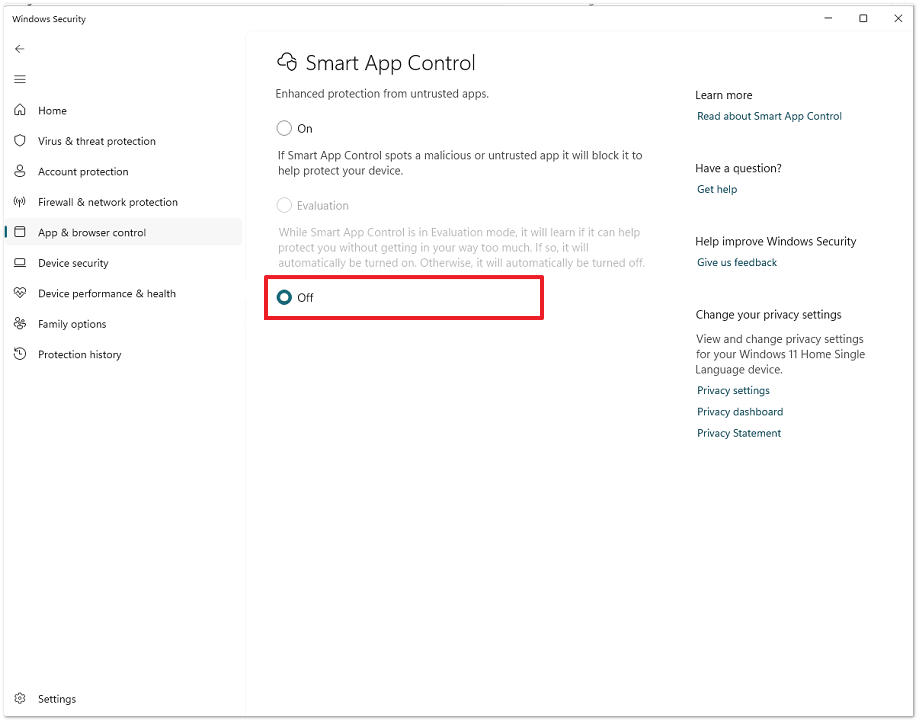Open App & browser control section

click(x=92, y=233)
